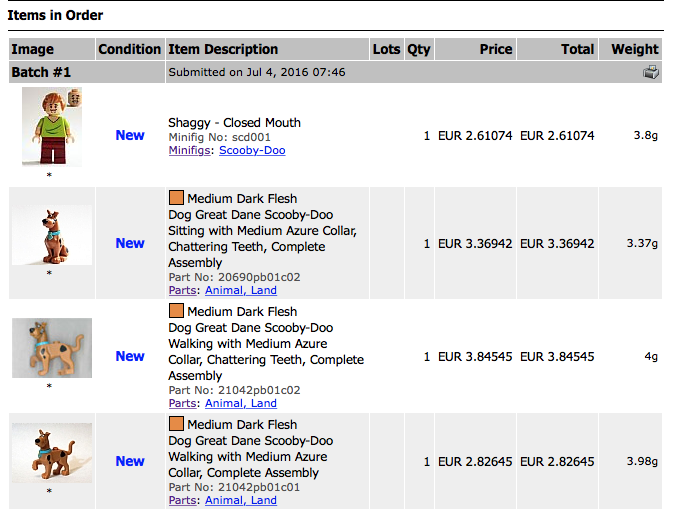Open Animal, Land link under 21042pb01c02
Viewport: 673px width, 517px height.
coord(241,403)
